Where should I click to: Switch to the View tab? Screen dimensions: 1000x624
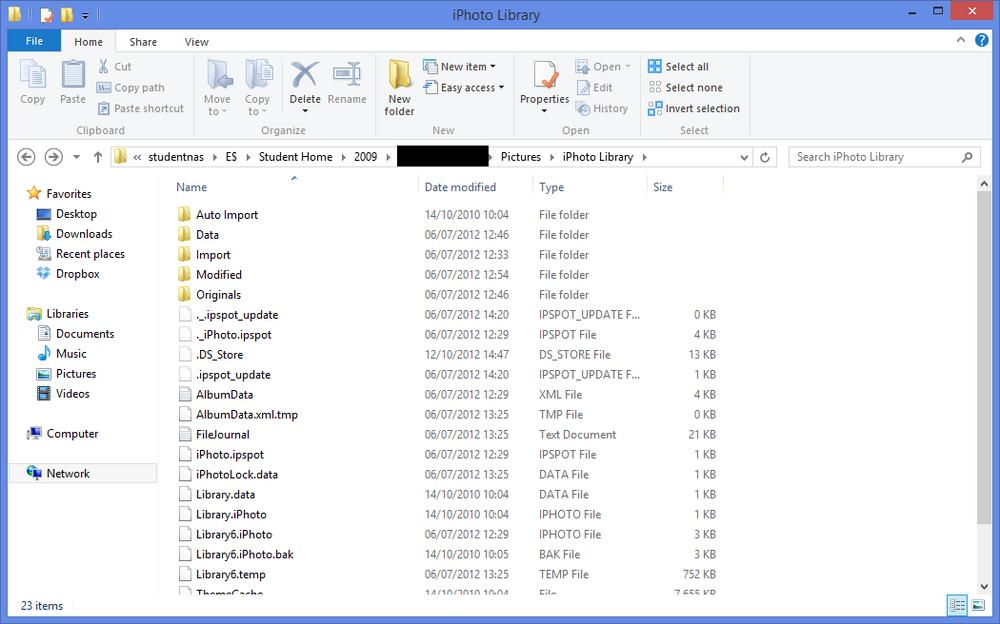point(196,41)
